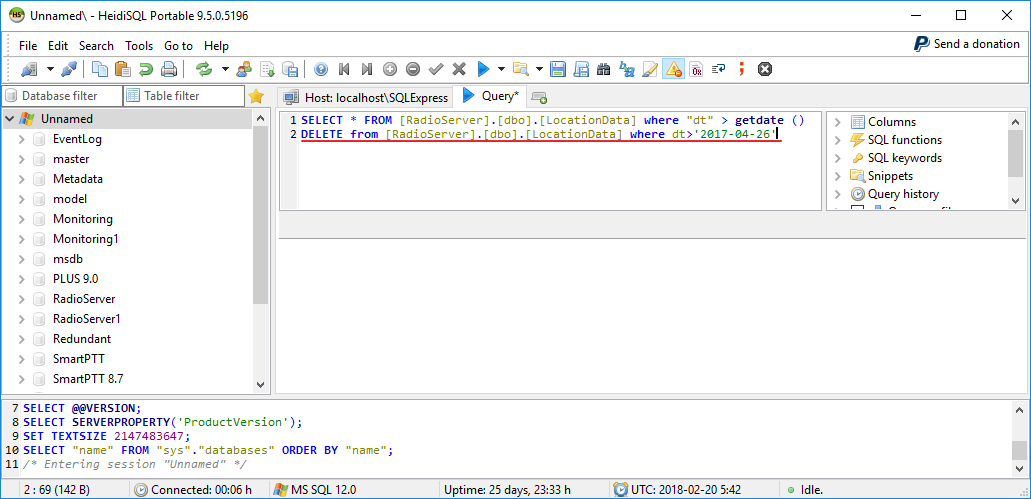Image resolution: width=1031 pixels, height=499 pixels.
Task: Click the Table filter field
Action: (184, 96)
